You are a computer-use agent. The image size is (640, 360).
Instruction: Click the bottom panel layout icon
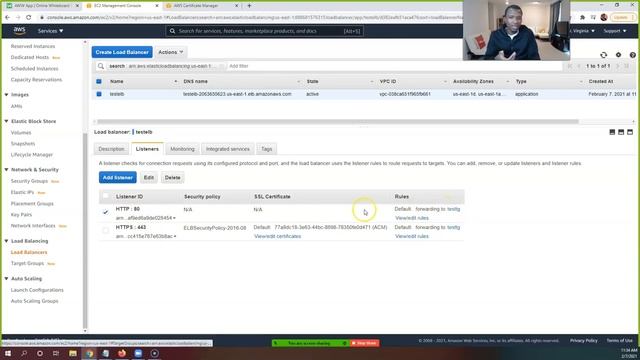612,132
